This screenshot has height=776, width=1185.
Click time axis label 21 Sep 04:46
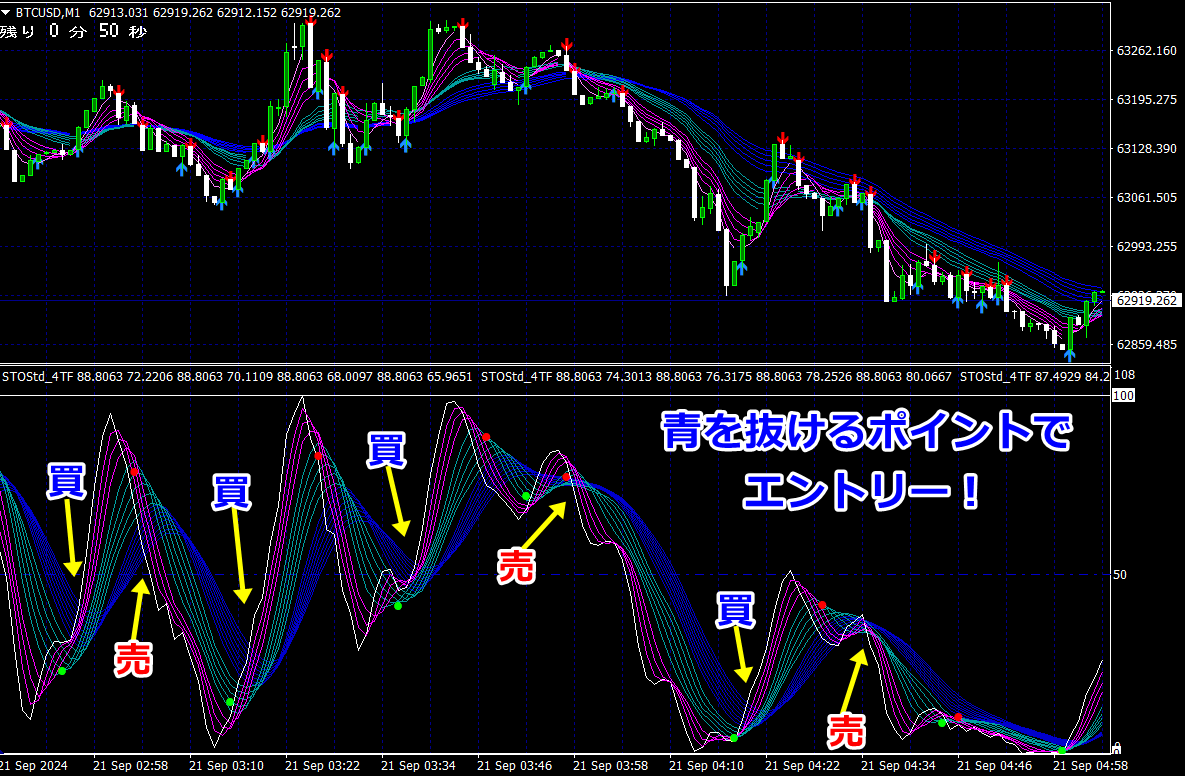point(994,765)
